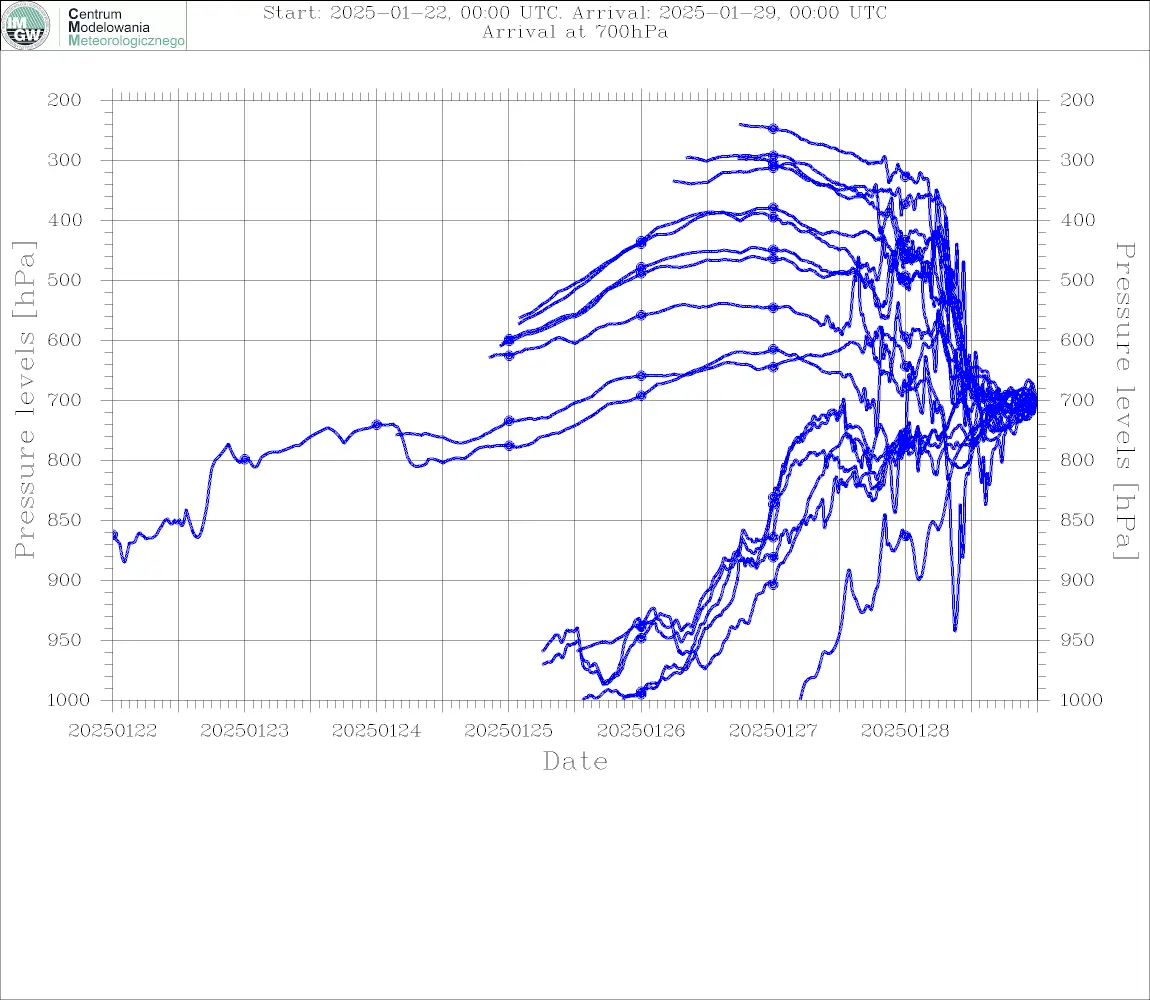Click the 20250128 date label
Viewport: 1150px width, 1000px height.
click(x=905, y=731)
